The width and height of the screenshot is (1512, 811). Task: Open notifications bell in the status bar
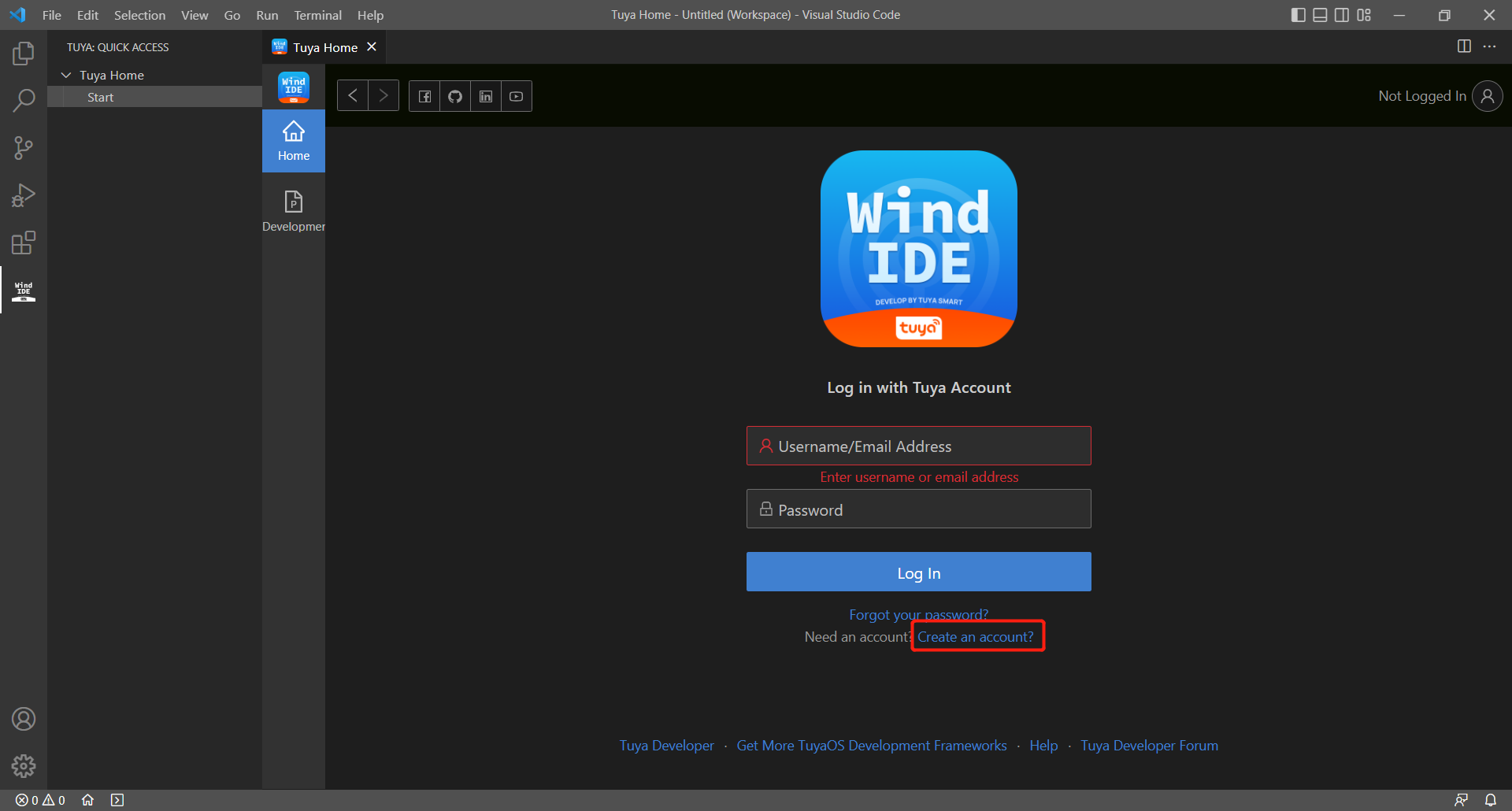tap(1491, 800)
